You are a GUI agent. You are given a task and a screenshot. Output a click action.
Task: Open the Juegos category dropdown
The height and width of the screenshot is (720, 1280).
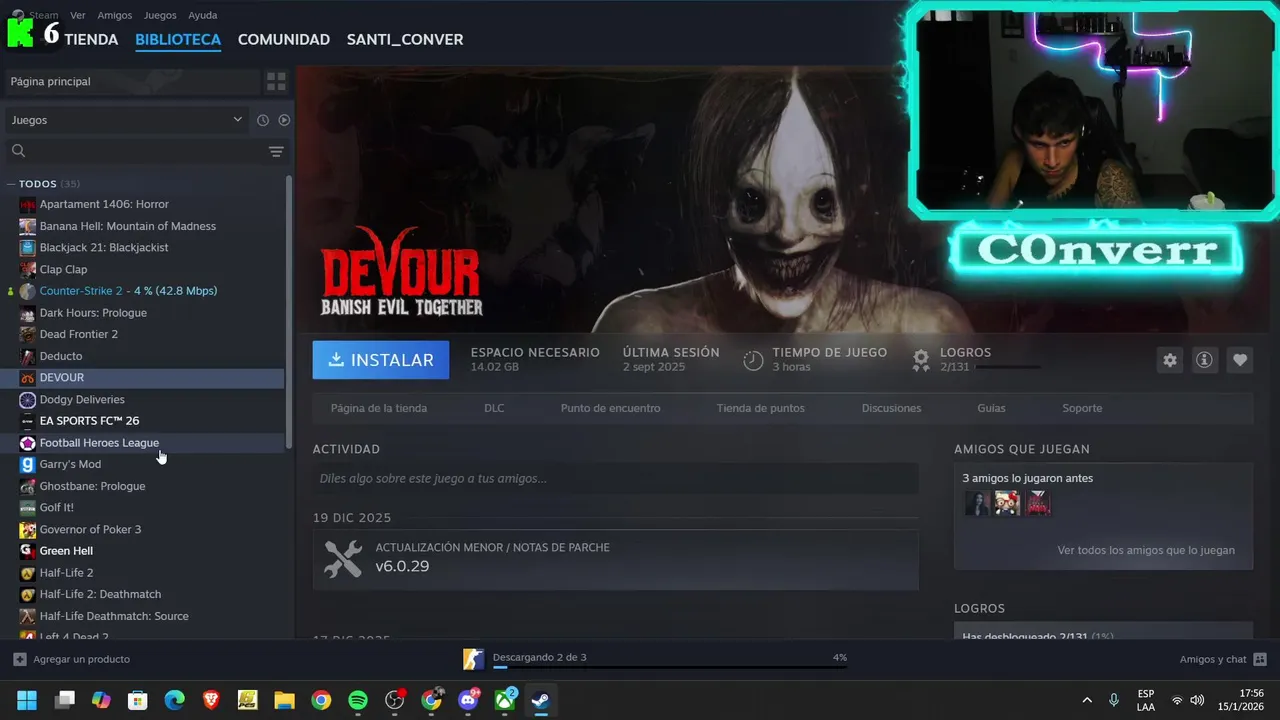click(x=126, y=120)
